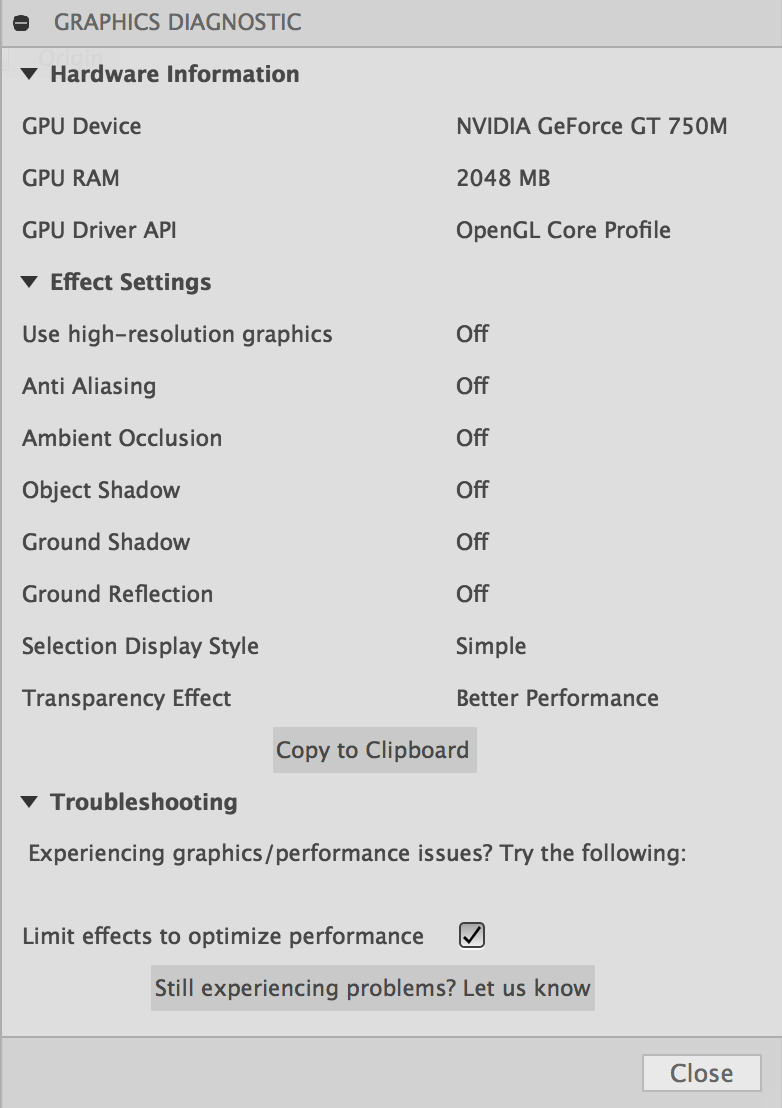Click the Selection Display Style value Simple

490,646
